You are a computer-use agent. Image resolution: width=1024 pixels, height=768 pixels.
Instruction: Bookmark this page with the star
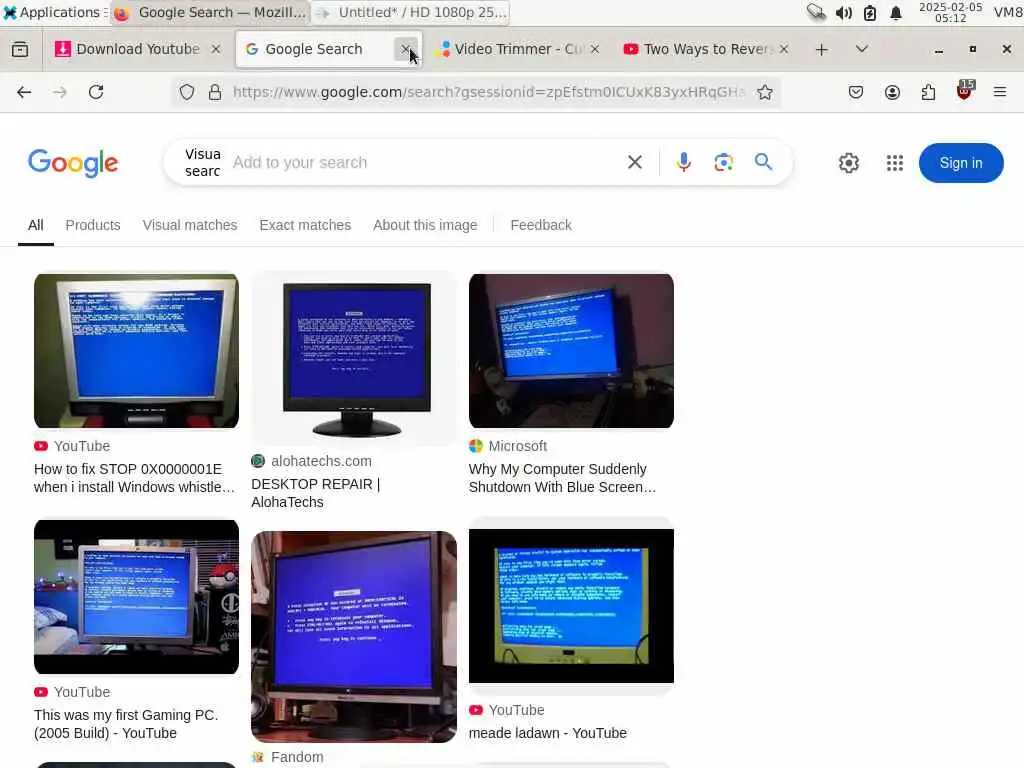click(765, 92)
